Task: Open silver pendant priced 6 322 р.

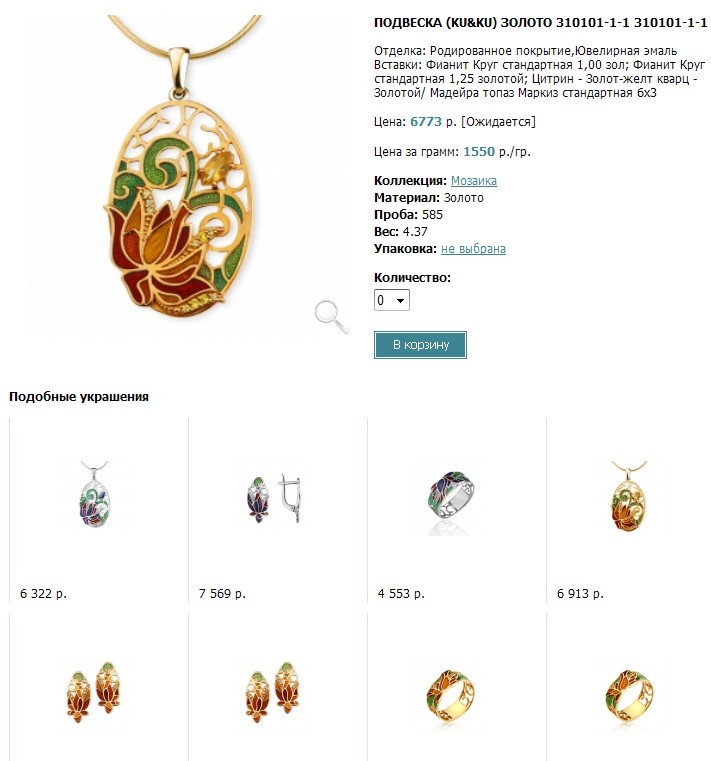Action: click(95, 494)
